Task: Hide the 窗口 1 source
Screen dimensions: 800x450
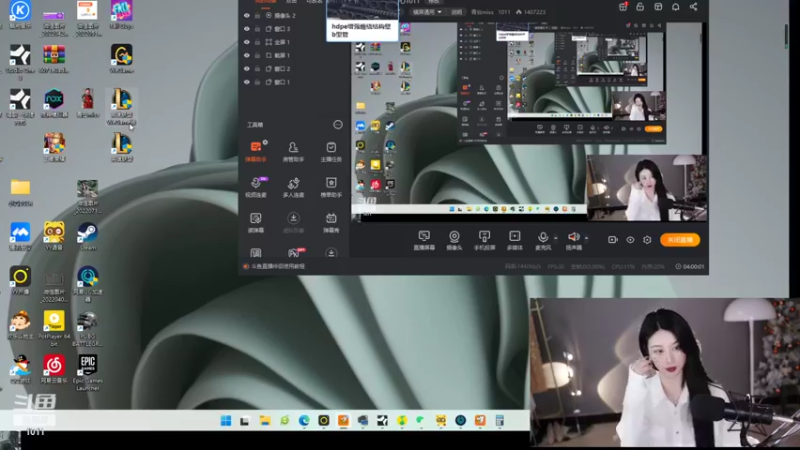Action: tap(246, 82)
